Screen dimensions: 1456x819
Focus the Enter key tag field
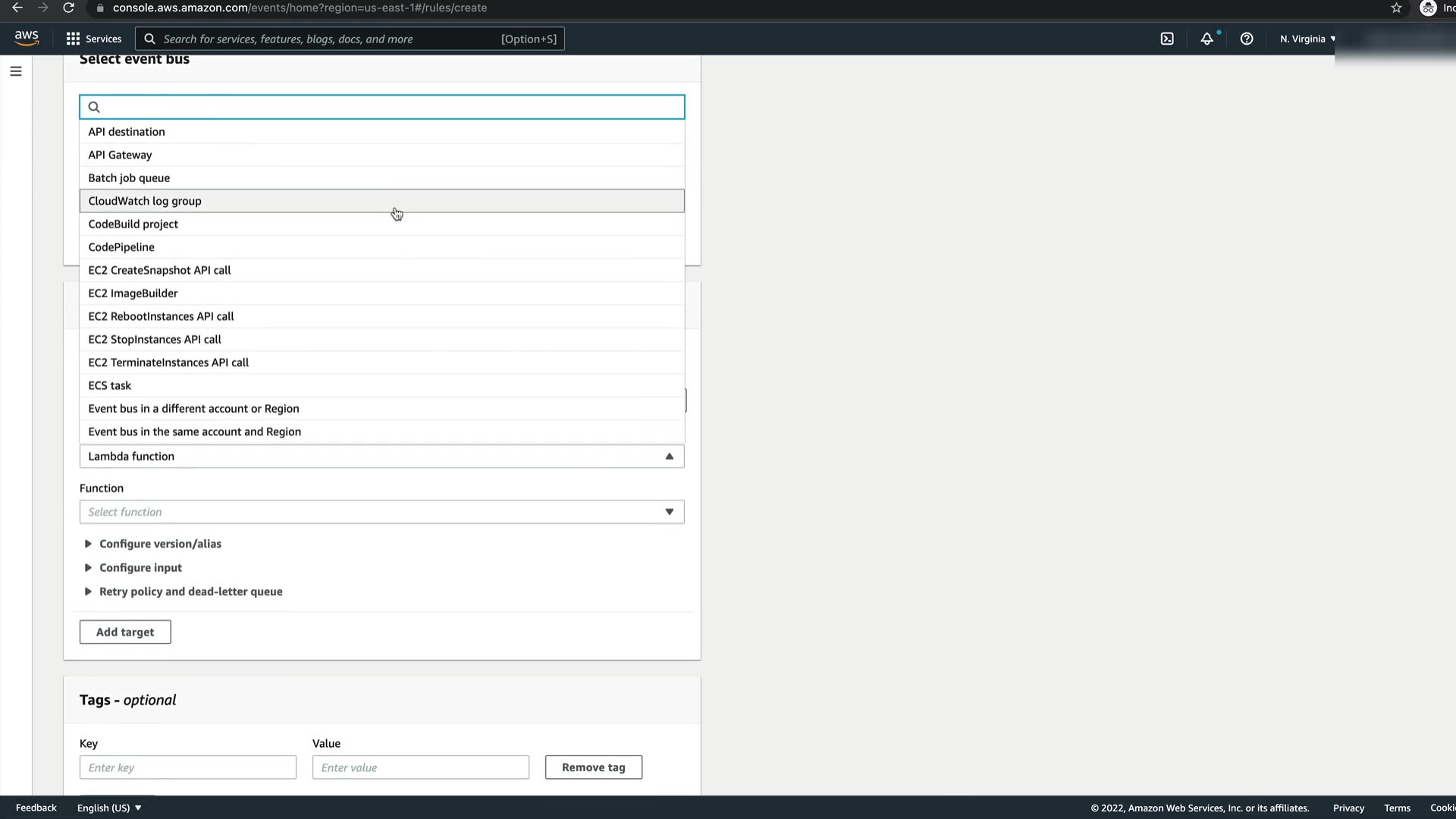pyautogui.click(x=188, y=767)
